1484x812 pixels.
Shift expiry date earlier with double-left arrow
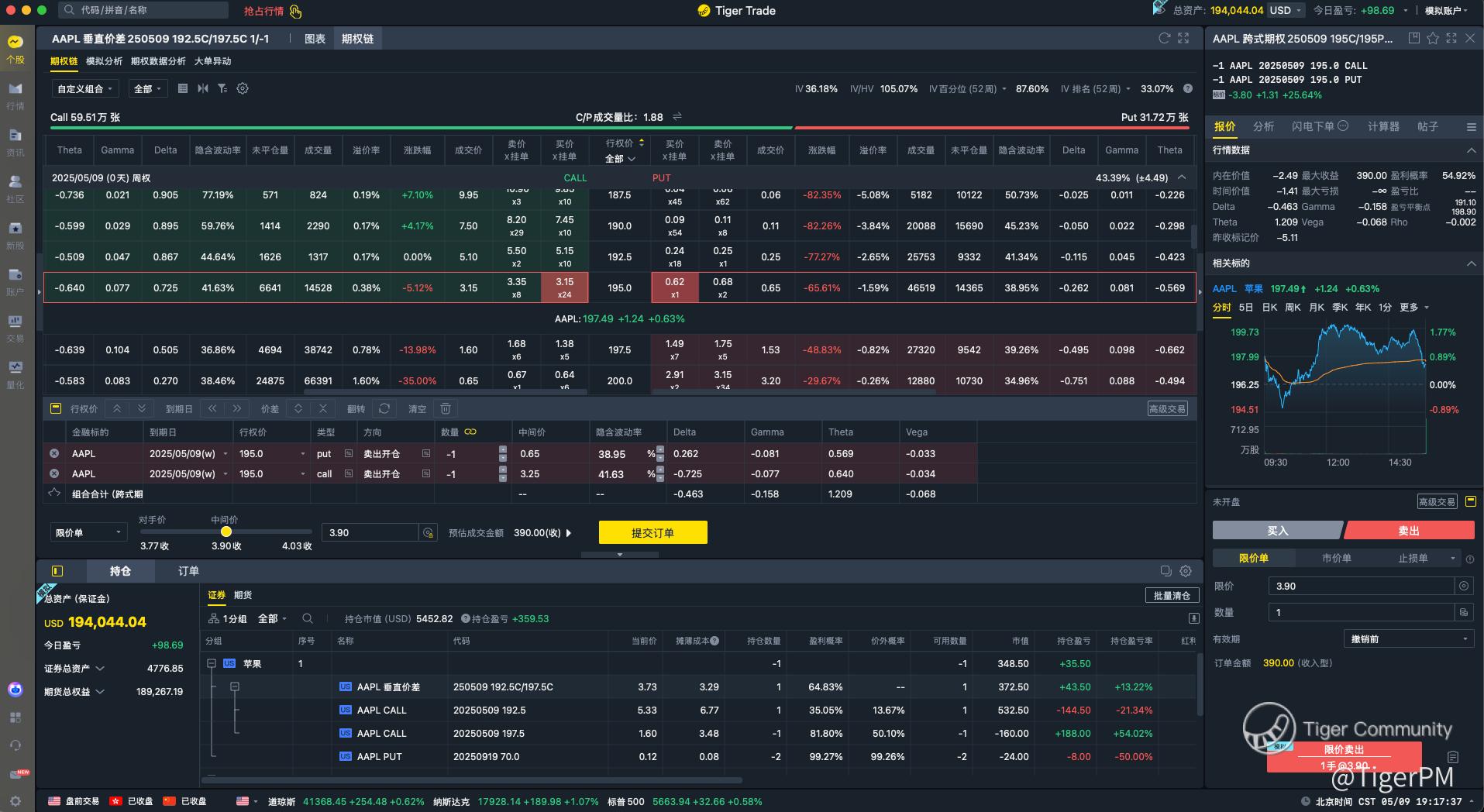(212, 408)
